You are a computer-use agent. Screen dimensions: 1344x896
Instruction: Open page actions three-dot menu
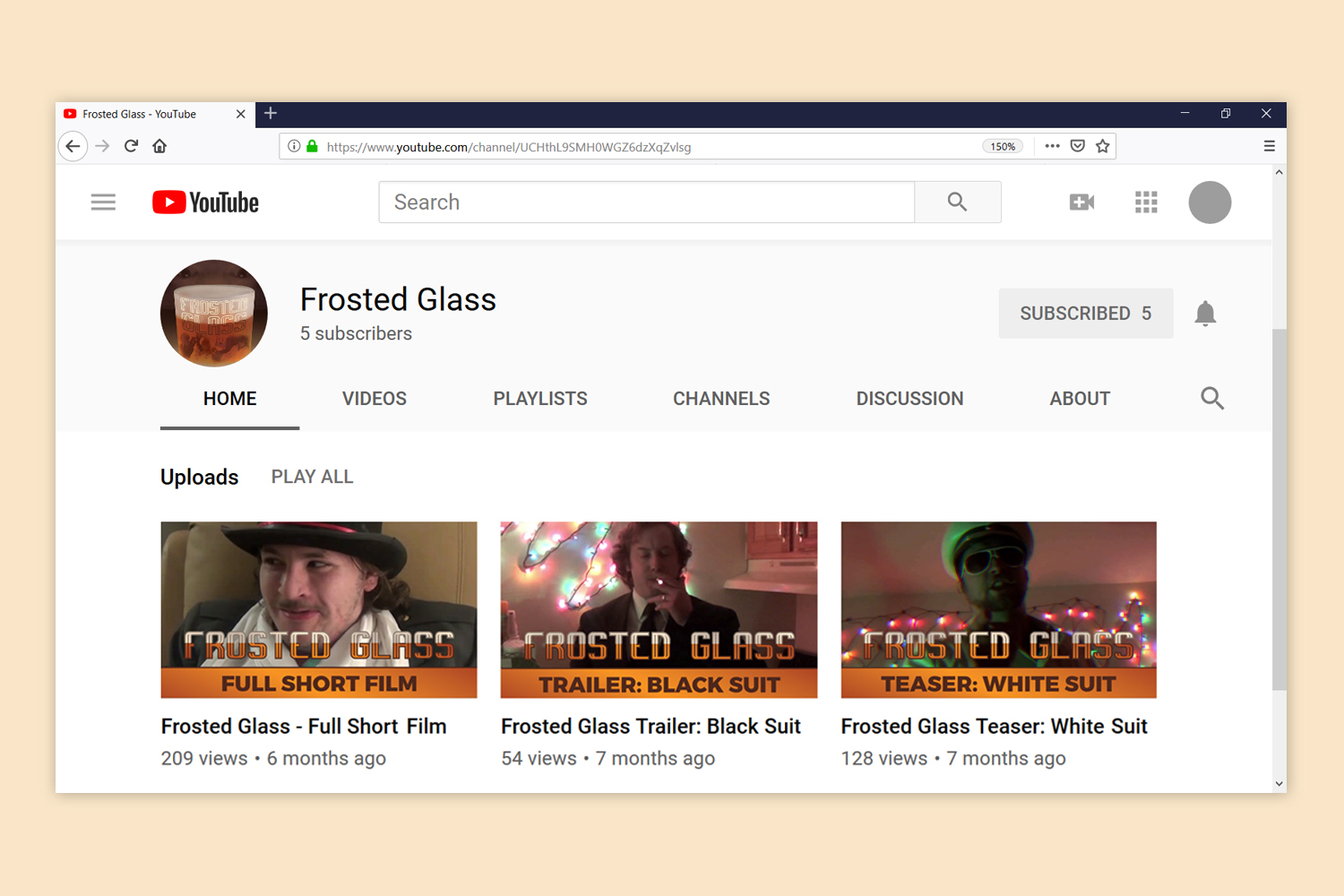1052,146
